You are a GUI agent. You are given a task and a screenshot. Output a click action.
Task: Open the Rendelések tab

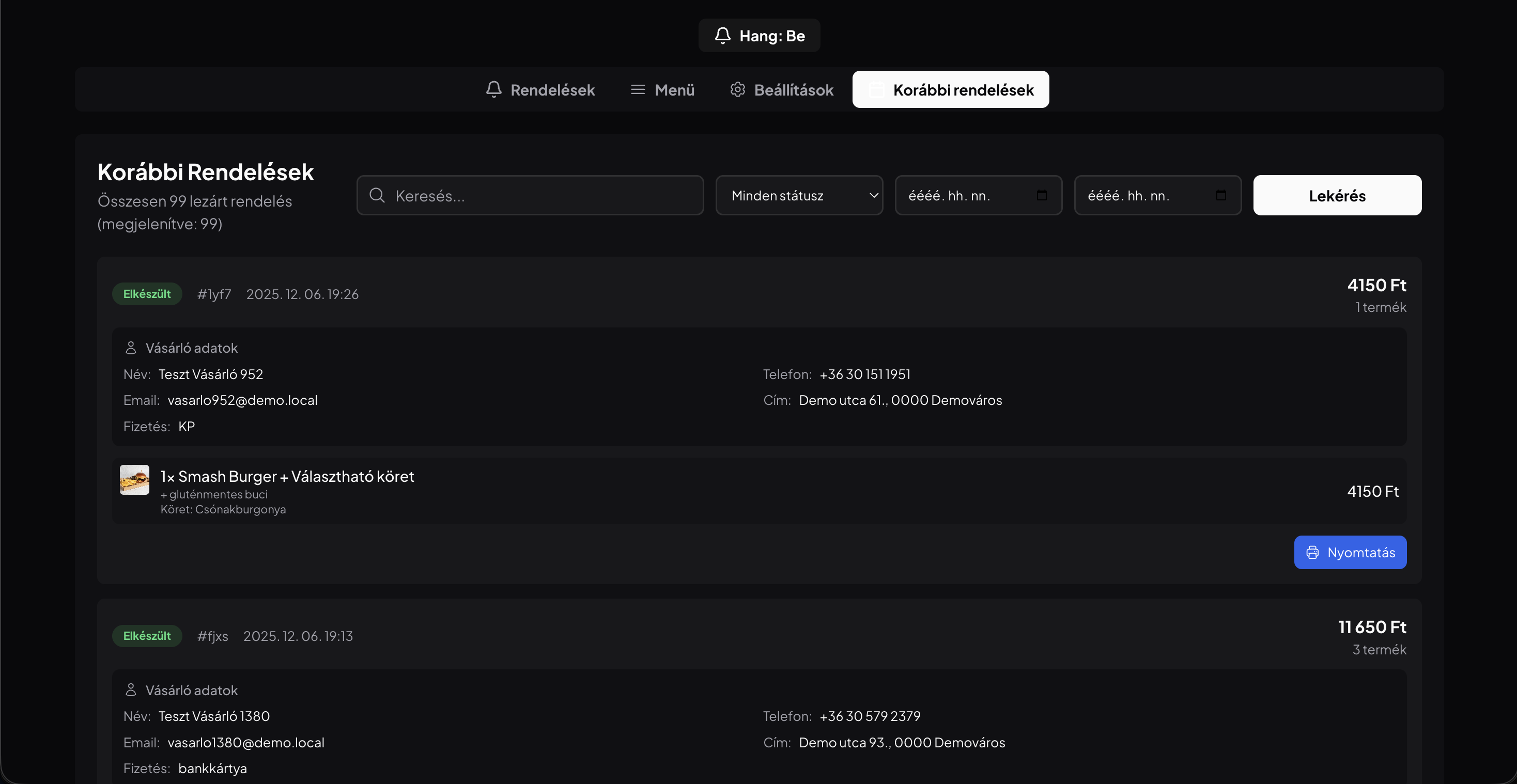click(540, 89)
